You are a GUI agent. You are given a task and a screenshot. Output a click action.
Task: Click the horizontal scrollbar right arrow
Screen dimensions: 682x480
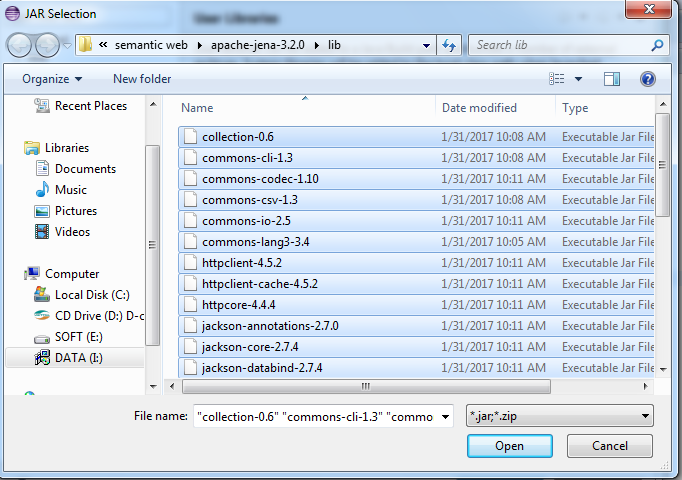point(645,386)
